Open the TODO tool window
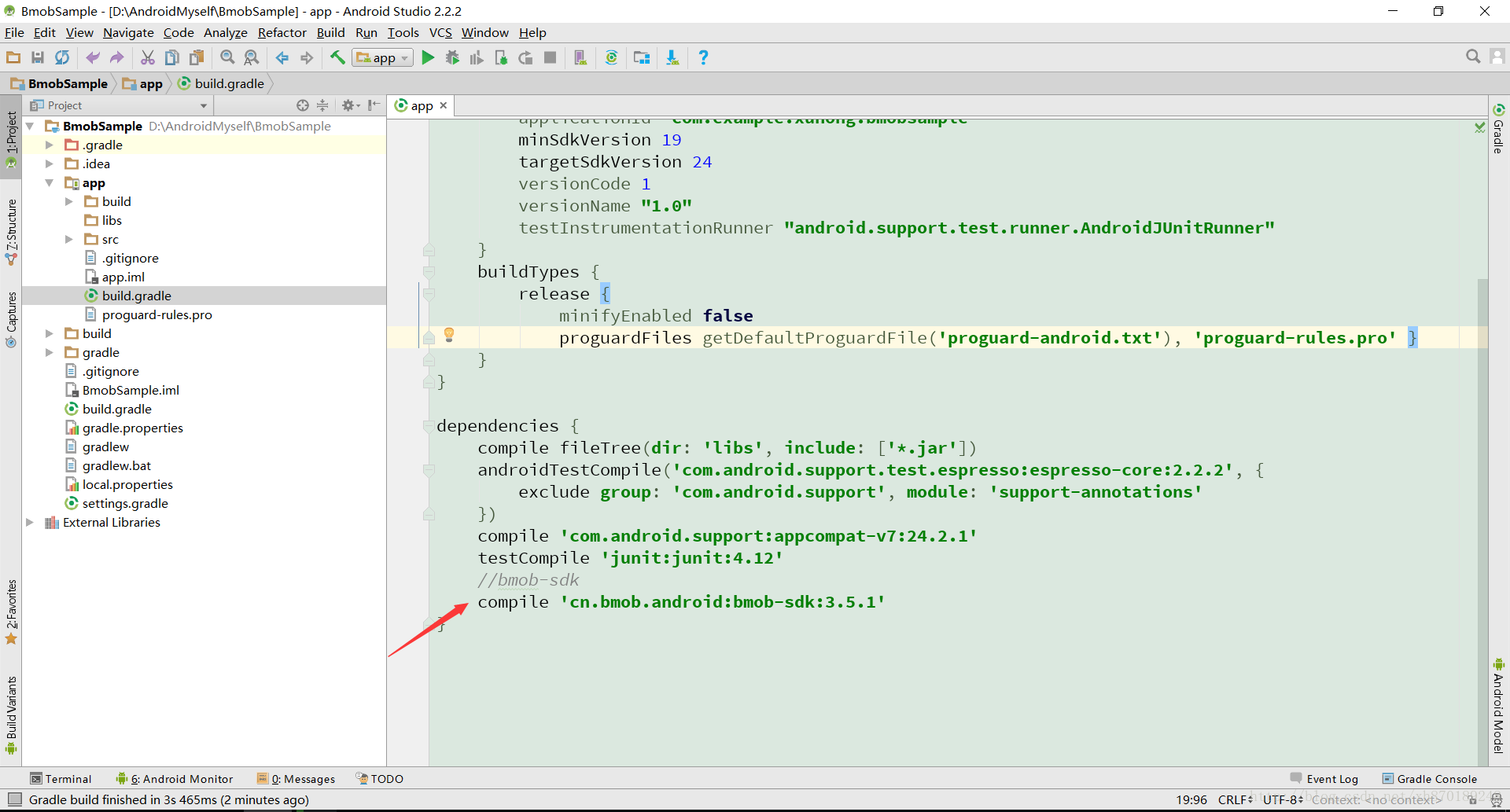 379,779
